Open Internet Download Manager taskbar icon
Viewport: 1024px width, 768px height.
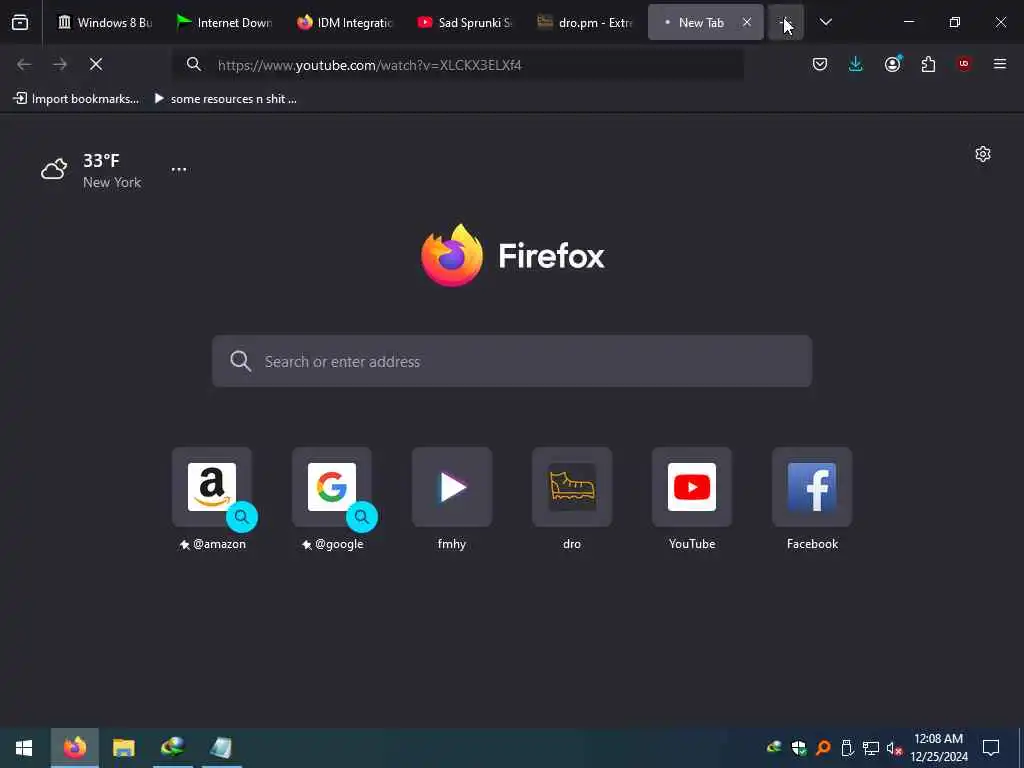[x=172, y=748]
